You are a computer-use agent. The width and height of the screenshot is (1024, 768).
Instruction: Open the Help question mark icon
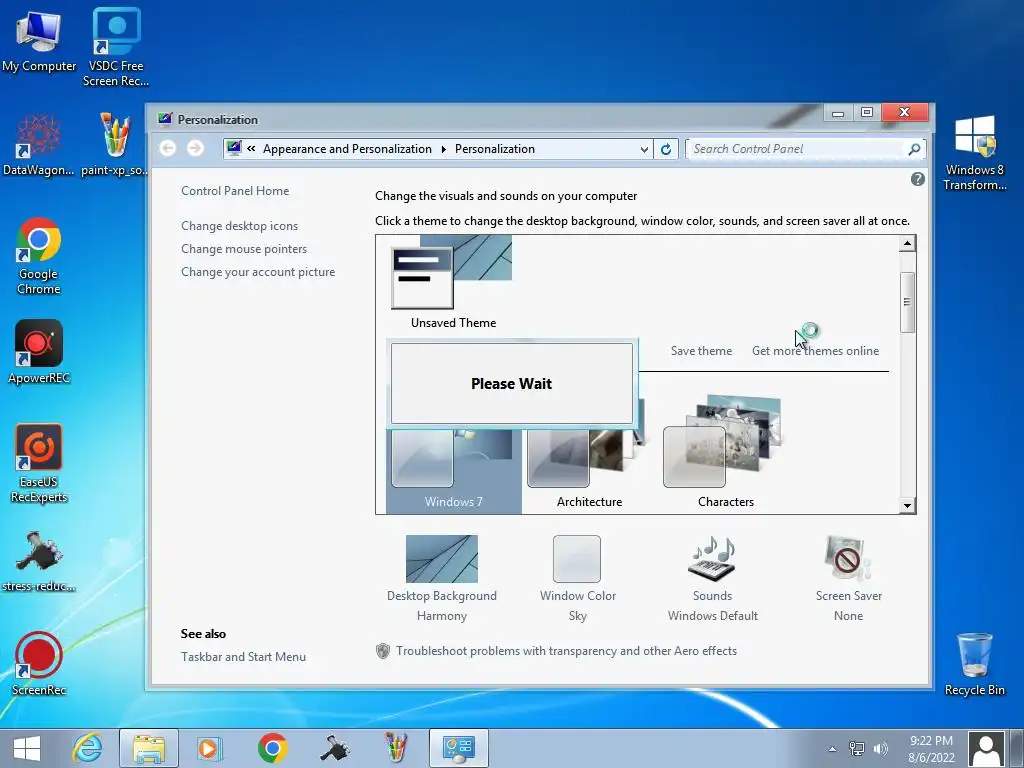918,179
